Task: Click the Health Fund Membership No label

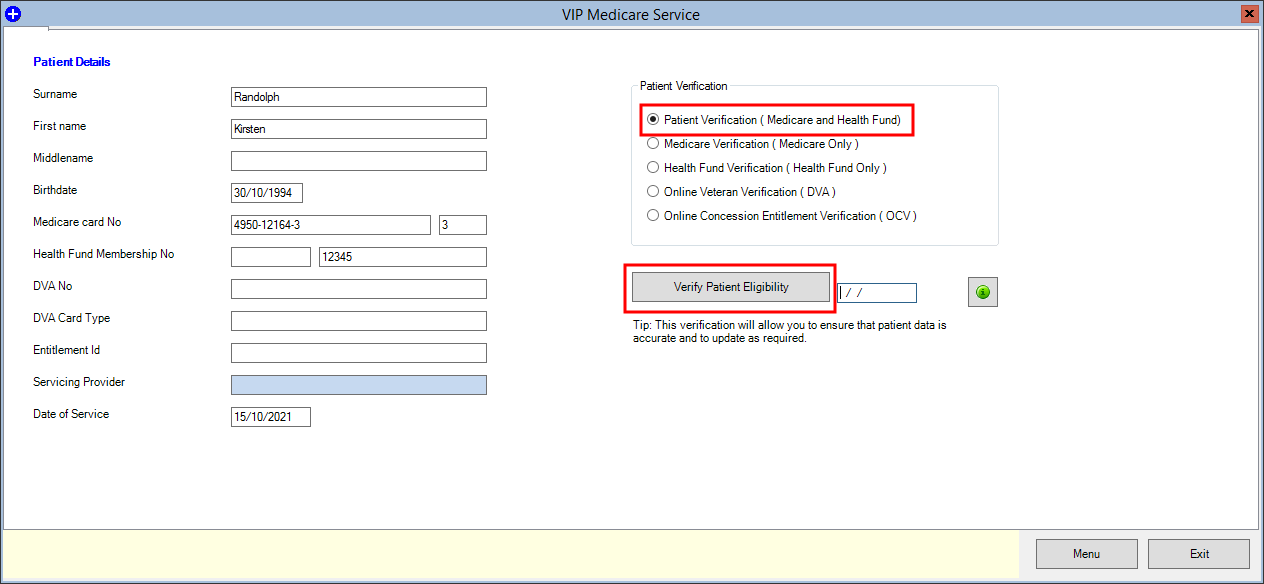Action: (104, 254)
